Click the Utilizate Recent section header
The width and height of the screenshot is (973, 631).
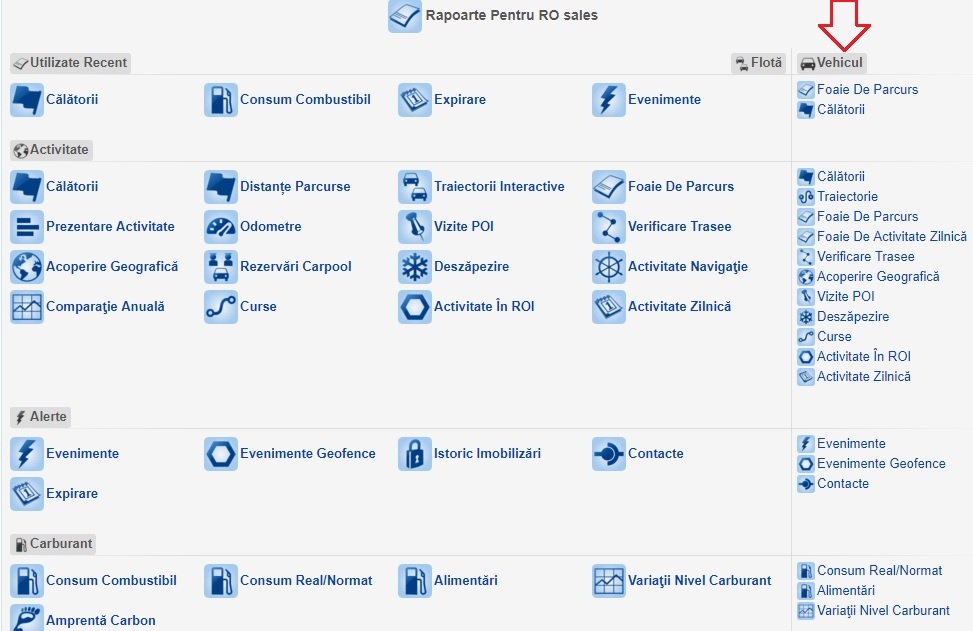pyautogui.click(x=71, y=63)
